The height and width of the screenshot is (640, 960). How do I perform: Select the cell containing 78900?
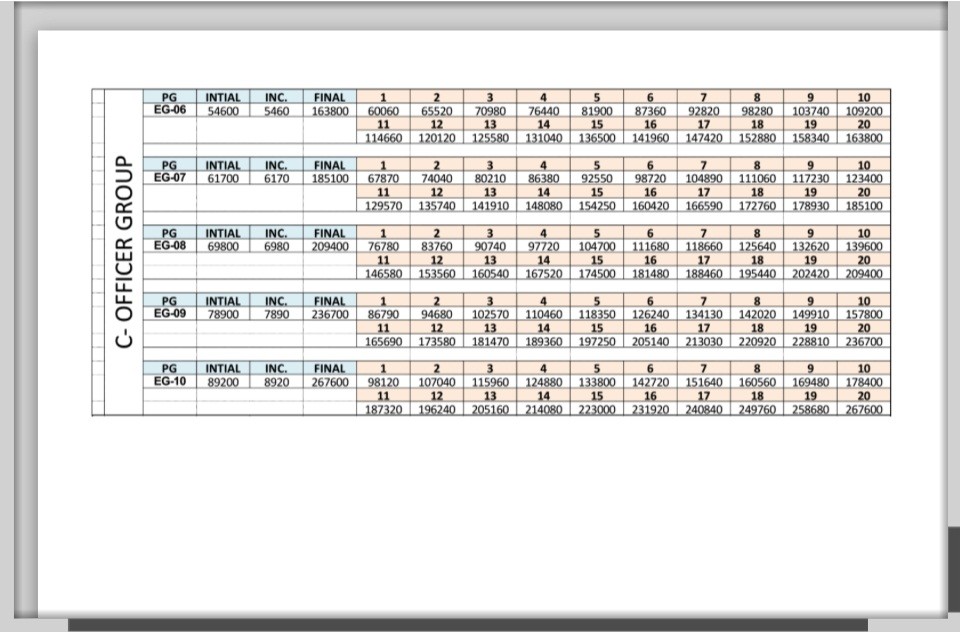[x=222, y=314]
